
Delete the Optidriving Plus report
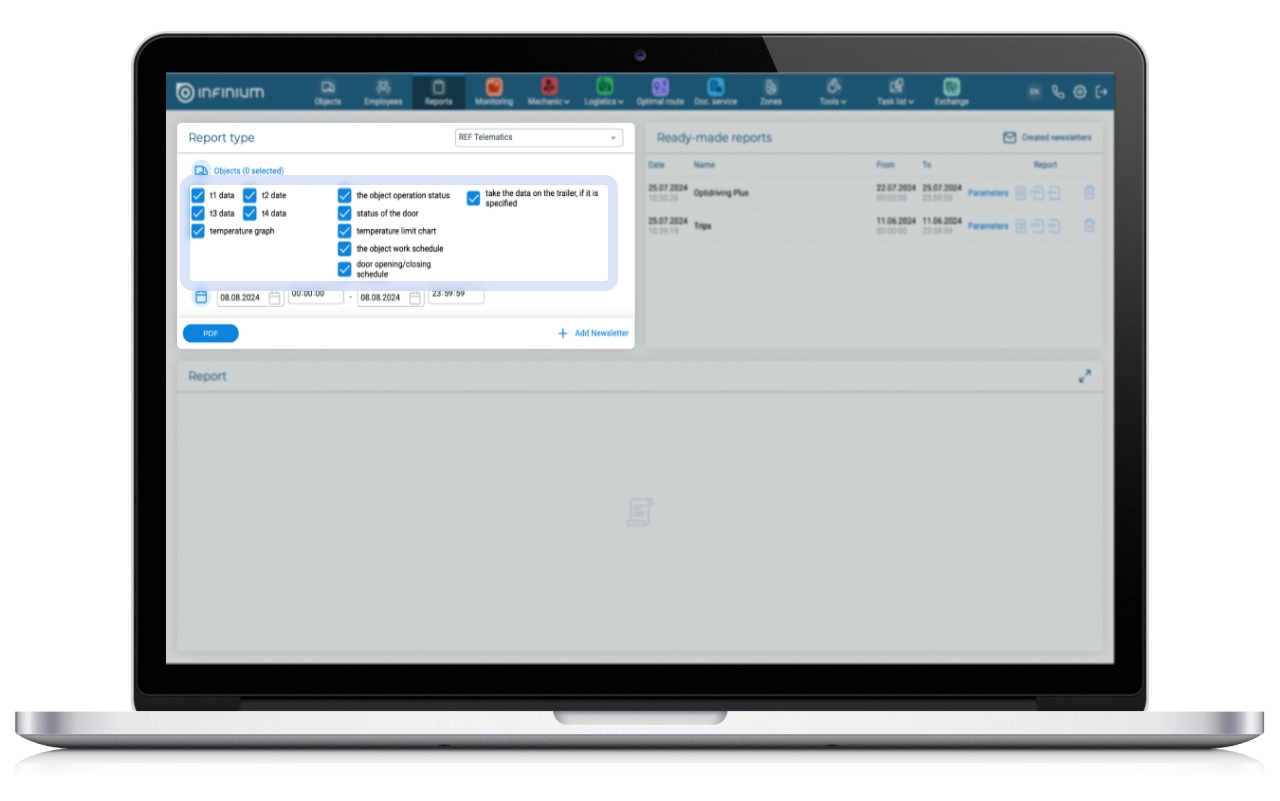coord(1089,193)
